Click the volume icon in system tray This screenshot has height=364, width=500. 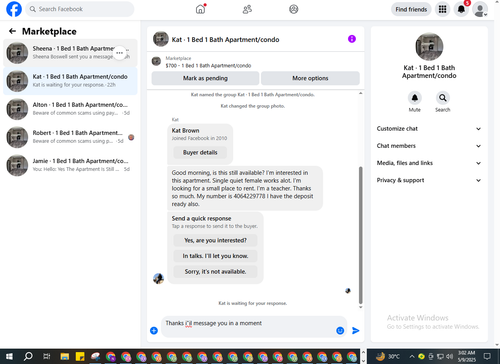(450, 356)
